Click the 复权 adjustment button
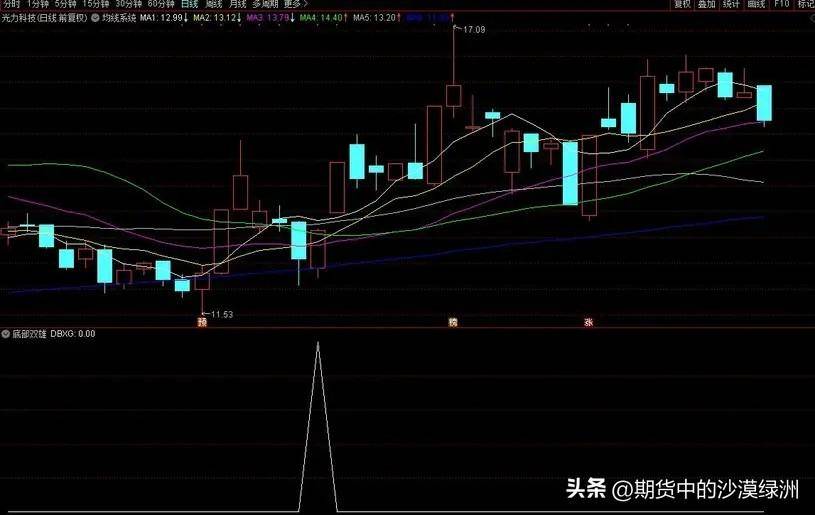Image resolution: width=815 pixels, height=515 pixels. [x=682, y=4]
